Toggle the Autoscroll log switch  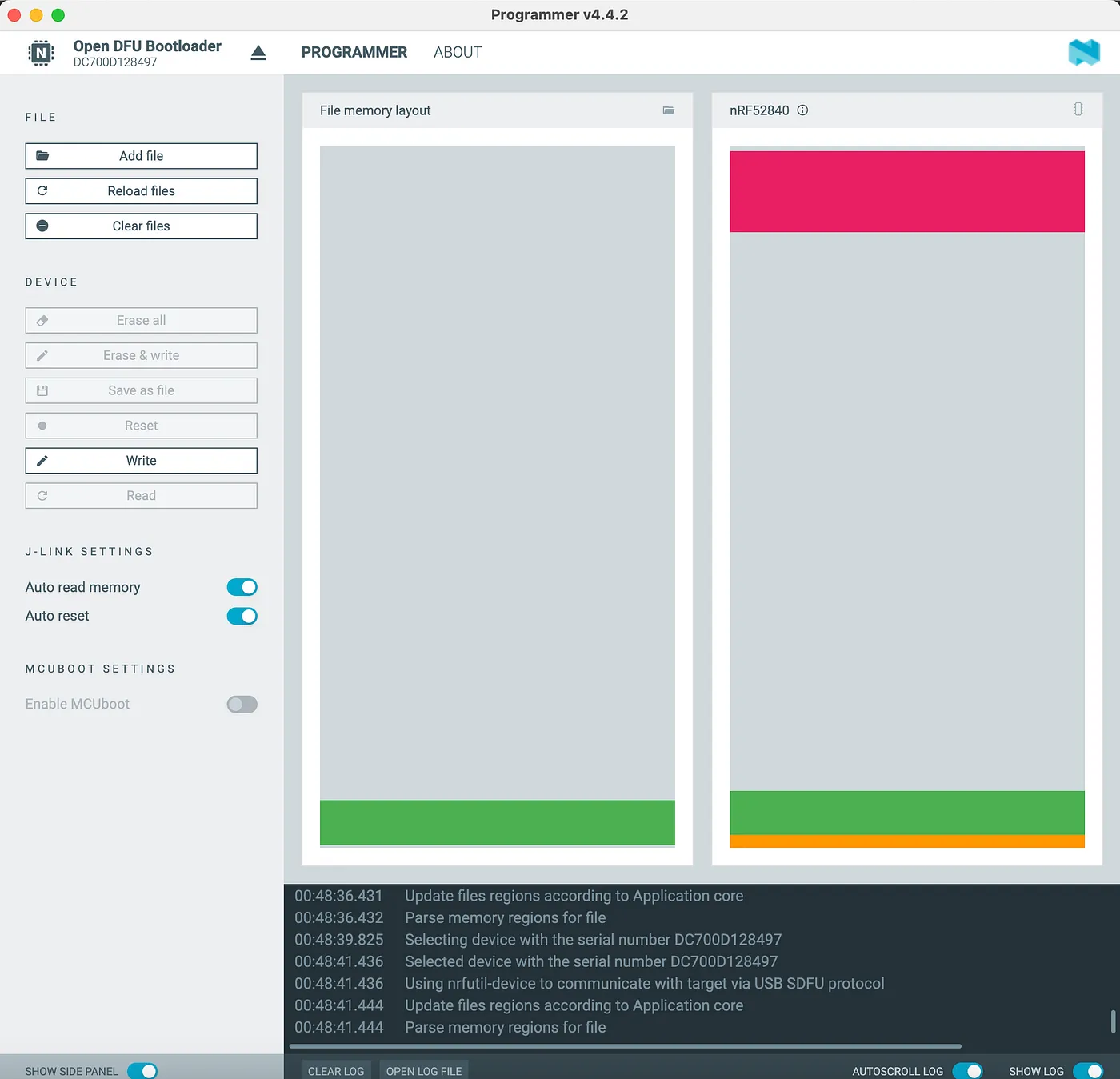pyautogui.click(x=967, y=1071)
